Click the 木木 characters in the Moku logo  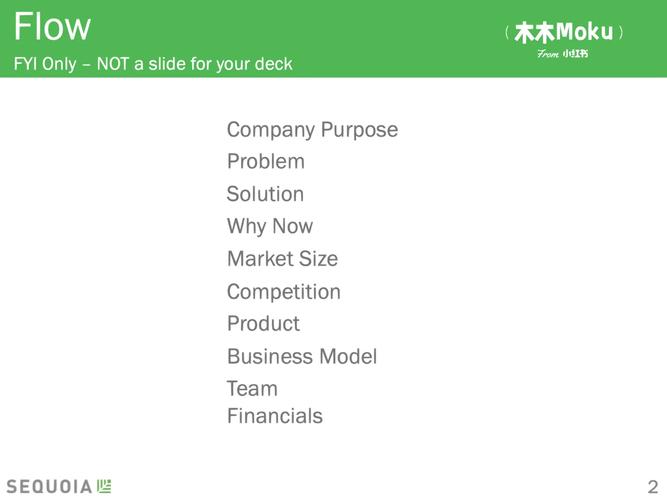(534, 33)
